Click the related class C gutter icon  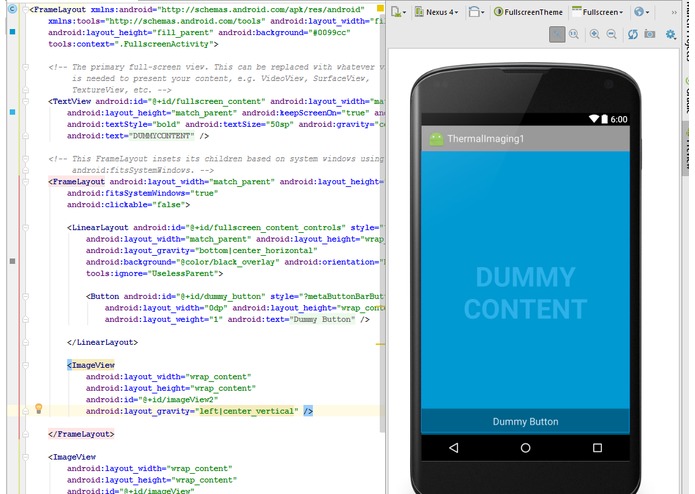pos(12,9)
